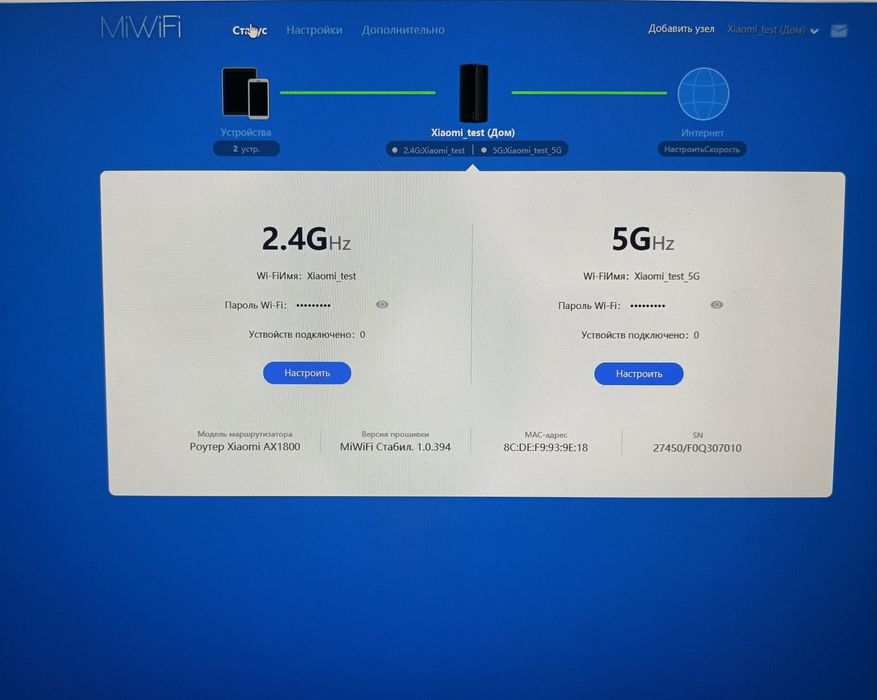Image resolution: width=877 pixels, height=700 pixels.
Task: Click Настроить under 2.4GHz
Action: coord(307,373)
